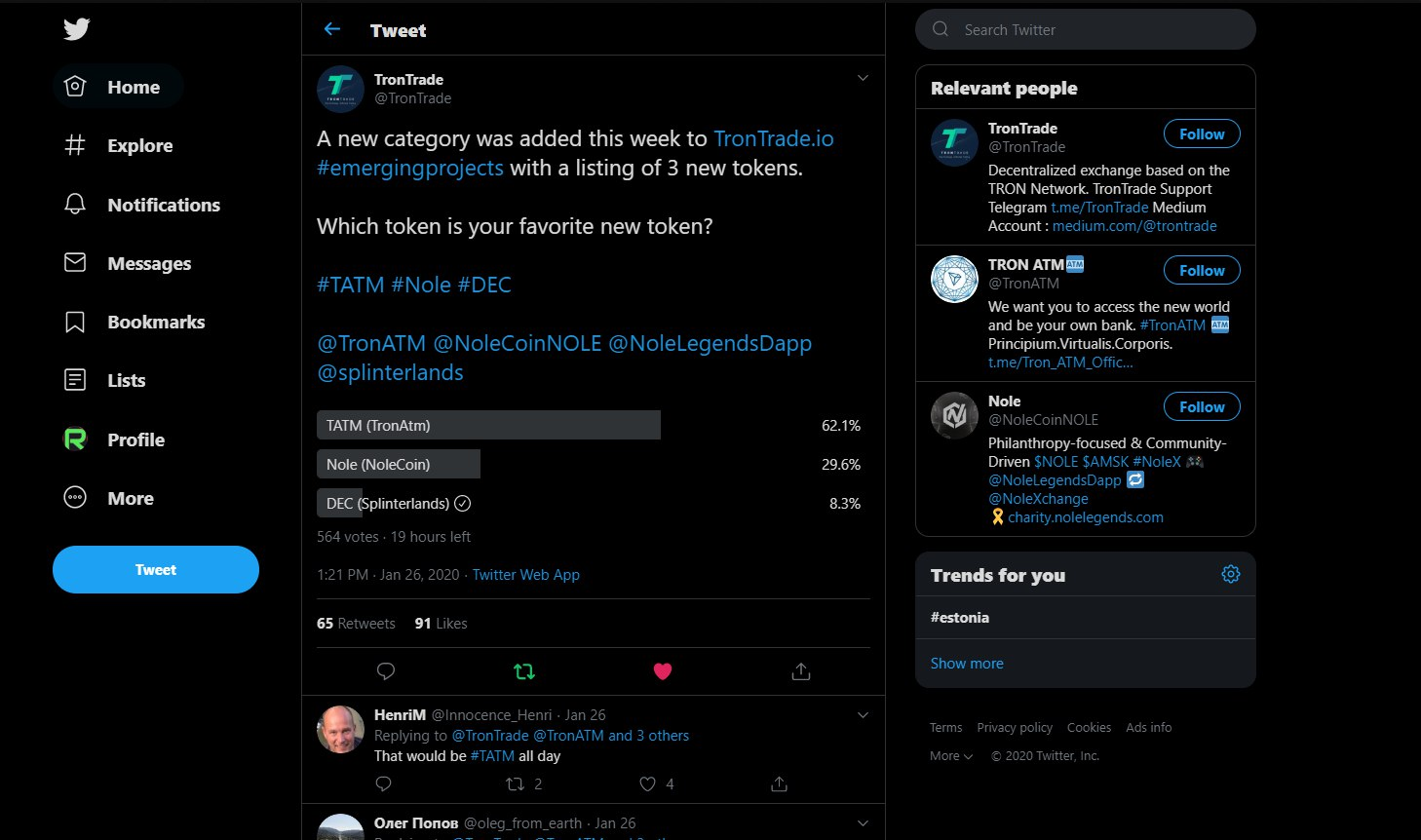Toggle the red like heart on the main tweet
This screenshot has height=840, width=1421.
(663, 671)
